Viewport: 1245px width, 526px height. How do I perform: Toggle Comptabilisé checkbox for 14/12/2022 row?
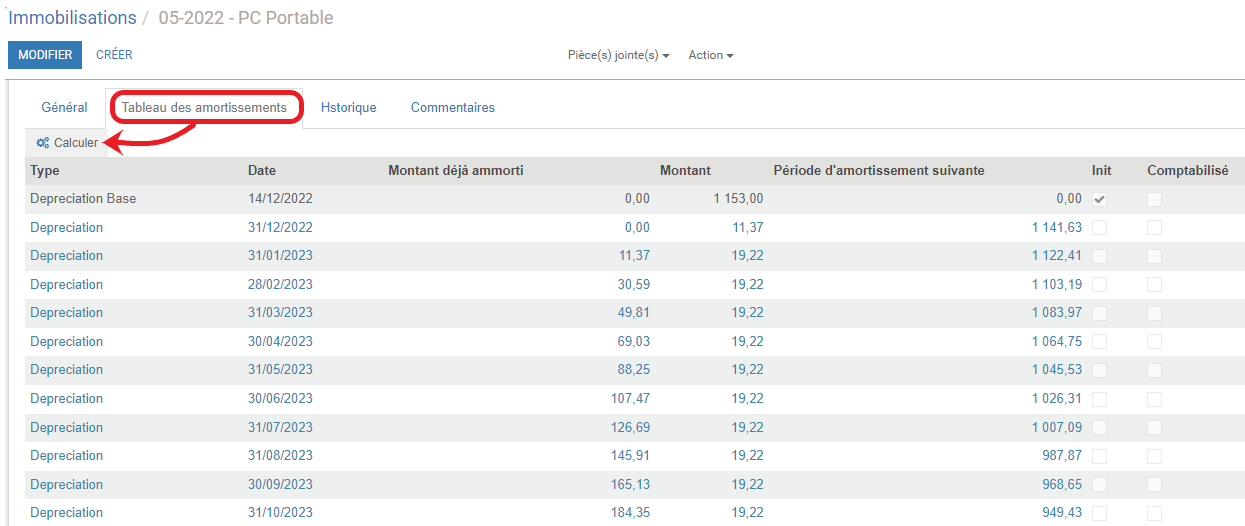tap(1155, 199)
